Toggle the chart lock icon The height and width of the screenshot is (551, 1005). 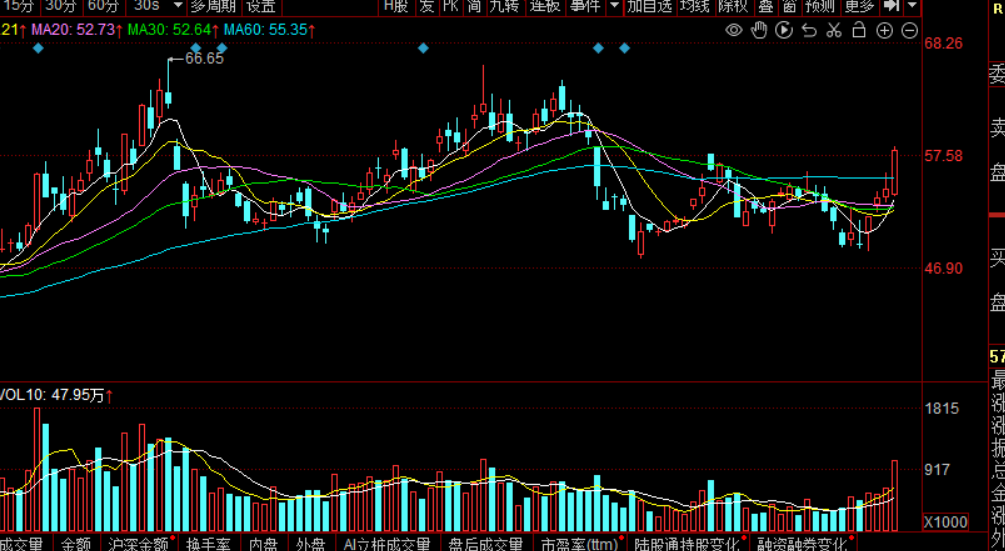coord(859,29)
